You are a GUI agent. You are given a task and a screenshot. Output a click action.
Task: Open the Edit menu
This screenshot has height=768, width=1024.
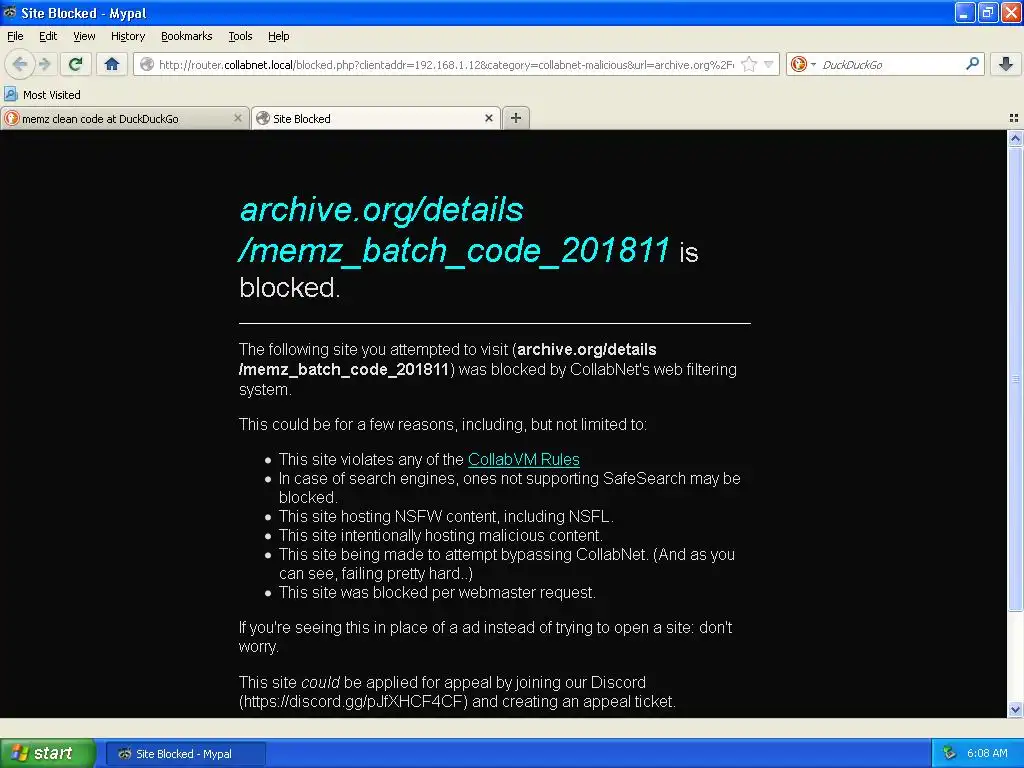pos(48,36)
